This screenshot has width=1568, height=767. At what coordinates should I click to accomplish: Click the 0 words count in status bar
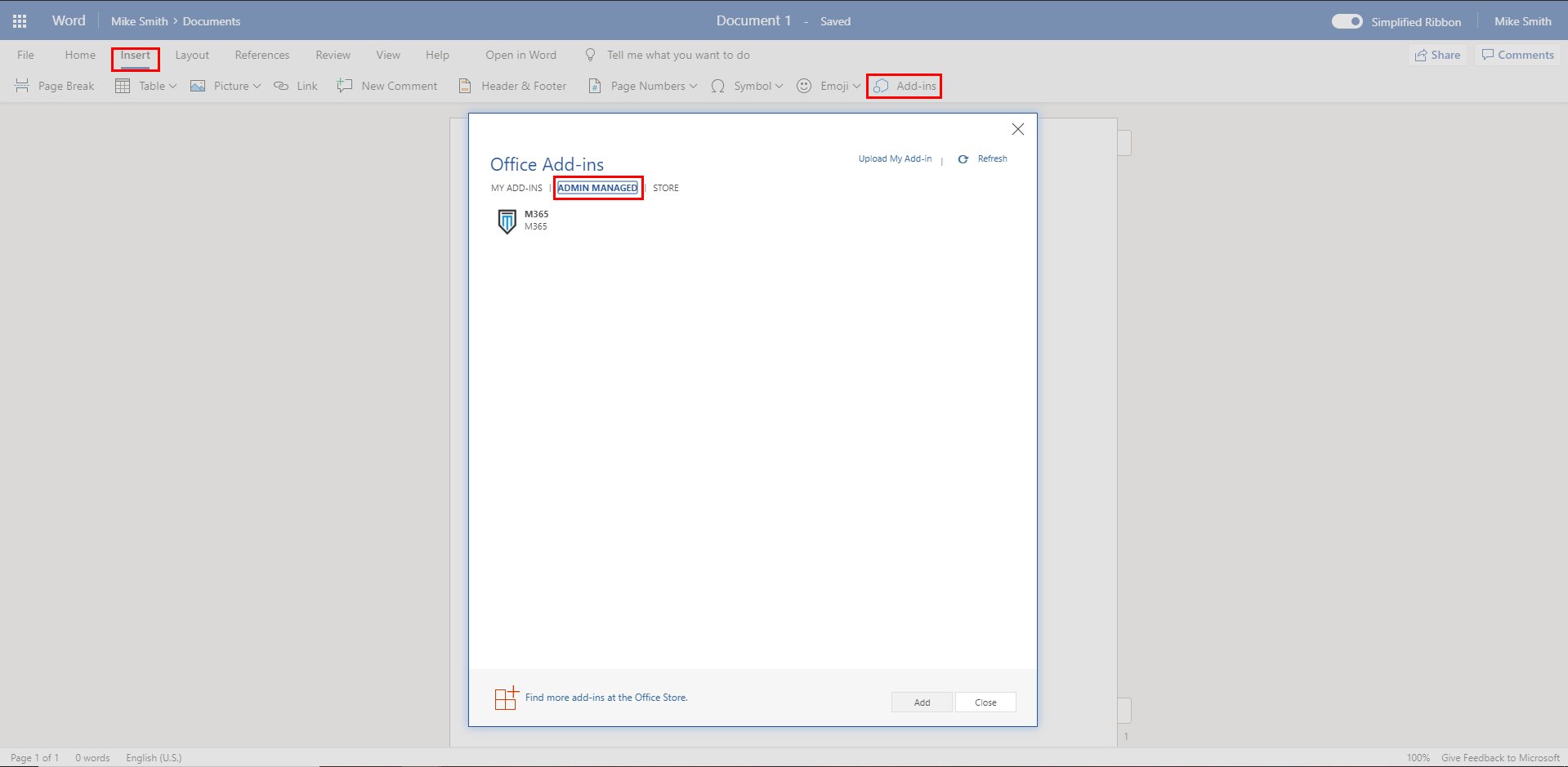(x=92, y=758)
